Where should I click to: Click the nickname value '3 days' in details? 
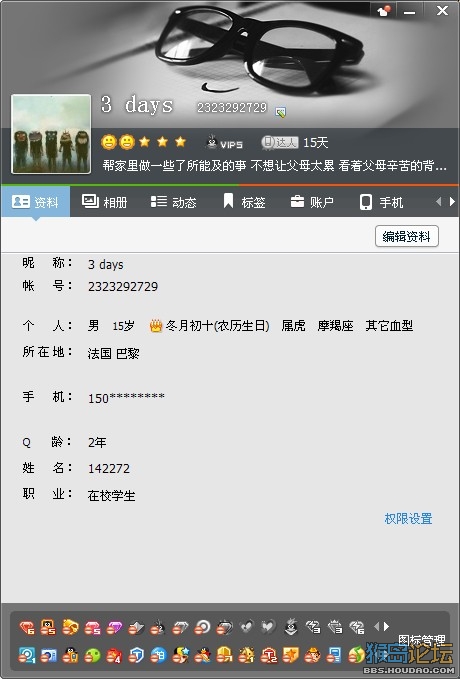106,264
